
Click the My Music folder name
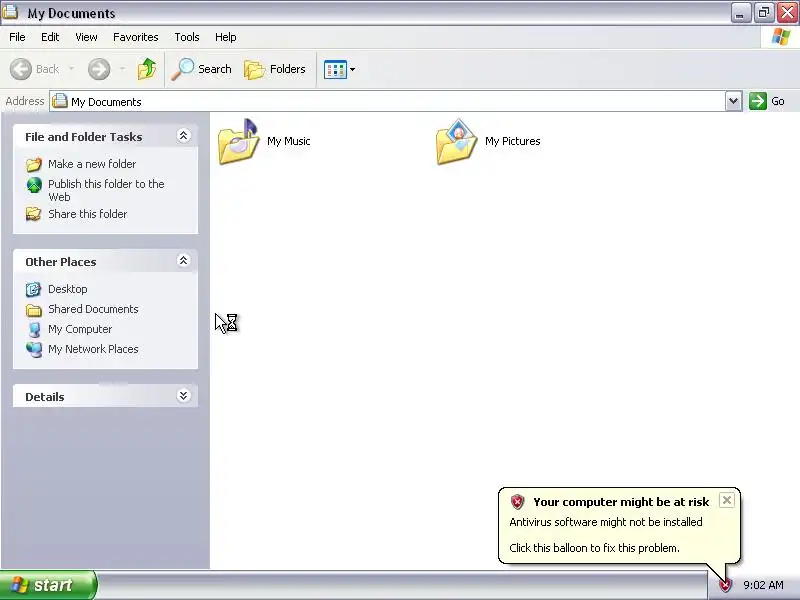[288, 141]
